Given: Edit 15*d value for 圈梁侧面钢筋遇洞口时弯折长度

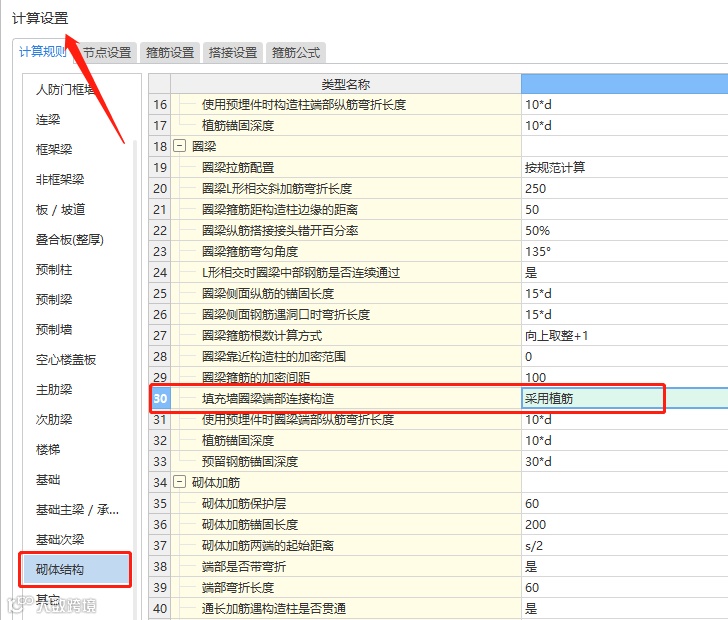Looking at the screenshot, I should click(624, 314).
